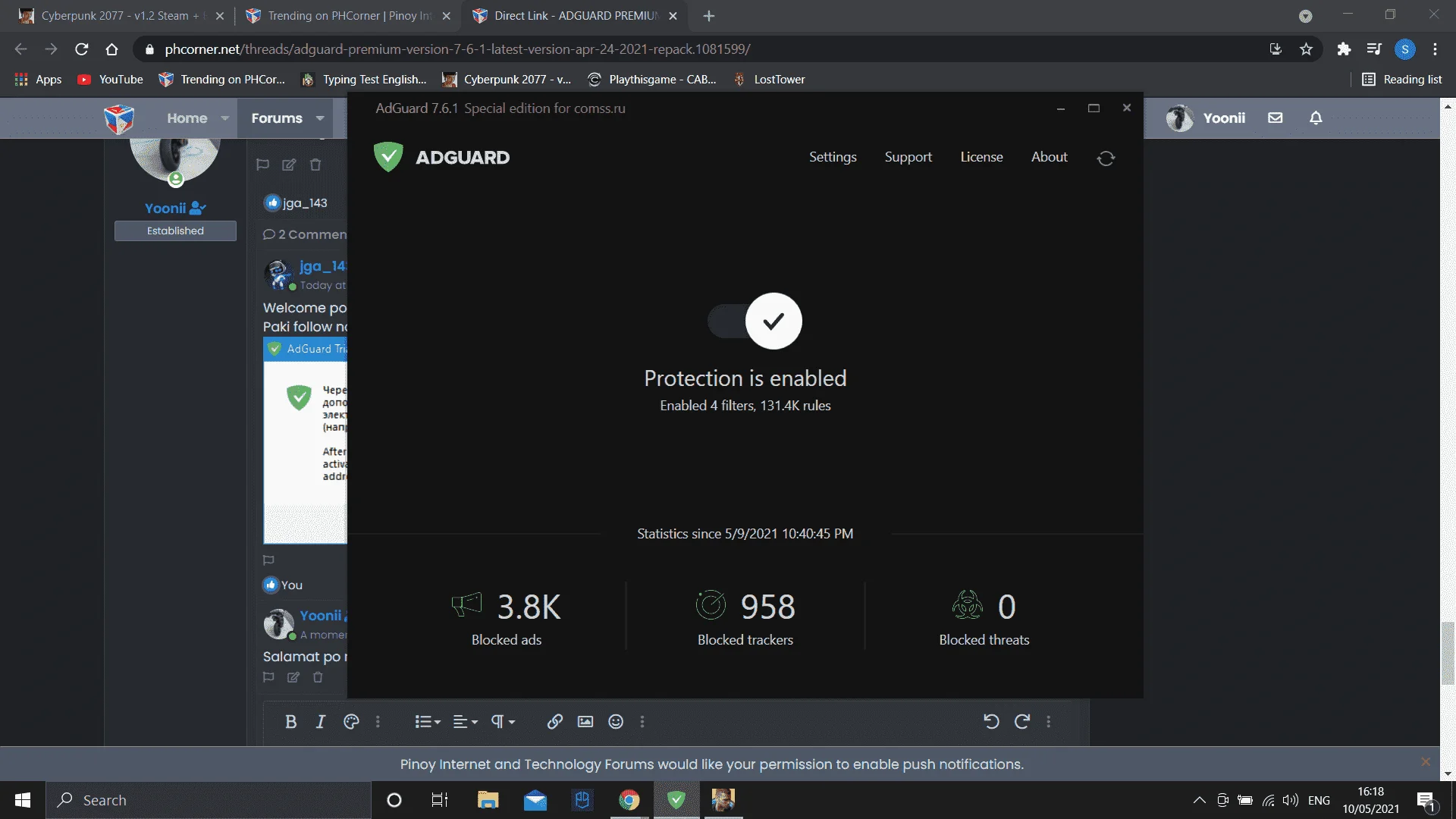This screenshot has width=1456, height=819.
Task: Open more insert options after emoji
Action: point(642,722)
